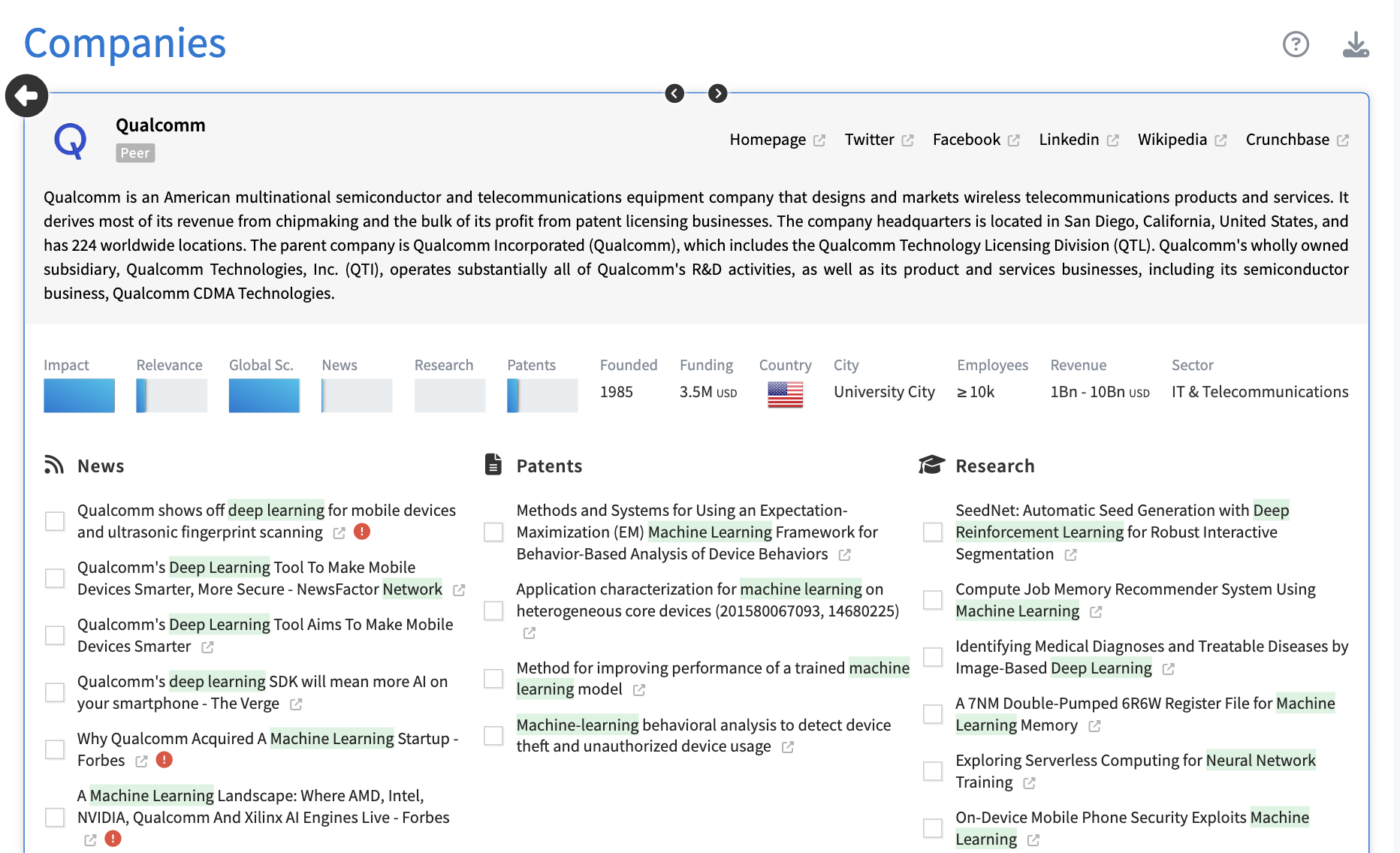Viewport: 1400px width, 853px height.
Task: Download the companies data
Action: point(1356,44)
